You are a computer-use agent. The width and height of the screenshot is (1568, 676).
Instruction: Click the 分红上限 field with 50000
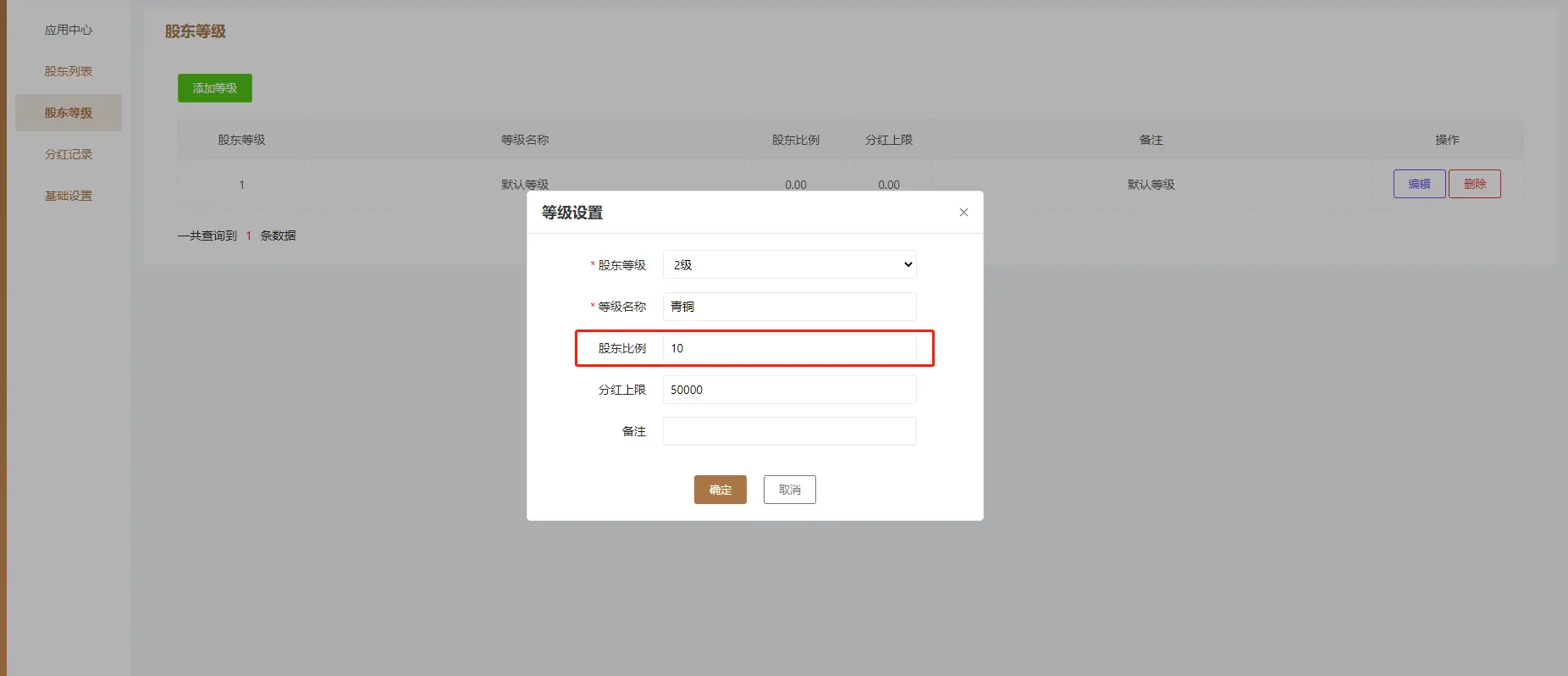point(789,390)
